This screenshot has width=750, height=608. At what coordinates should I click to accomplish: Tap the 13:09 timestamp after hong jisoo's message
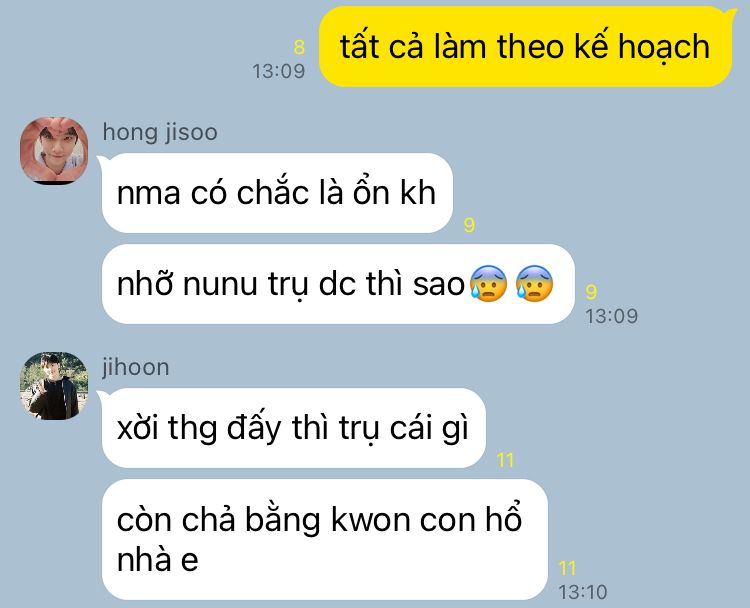612,316
